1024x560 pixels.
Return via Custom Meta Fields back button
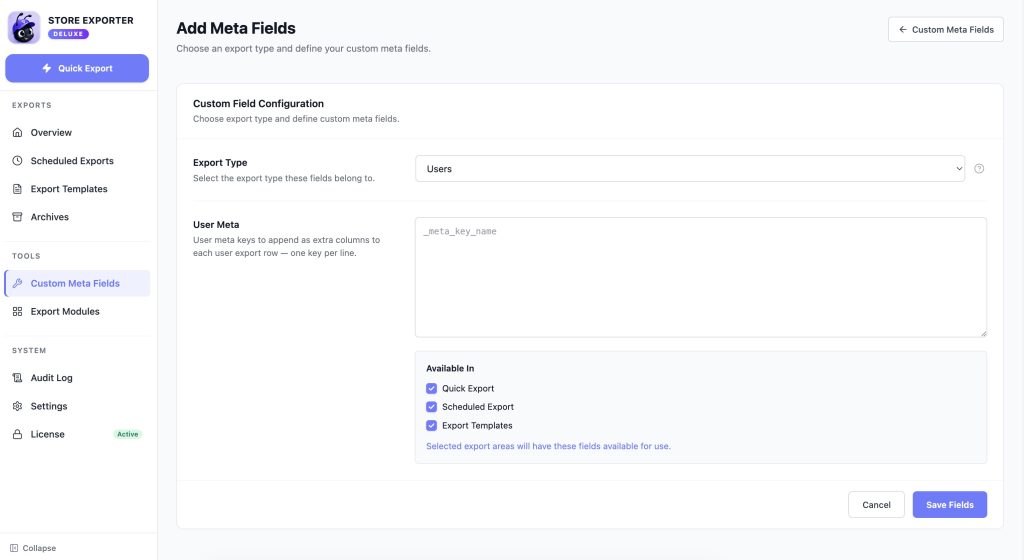point(946,29)
